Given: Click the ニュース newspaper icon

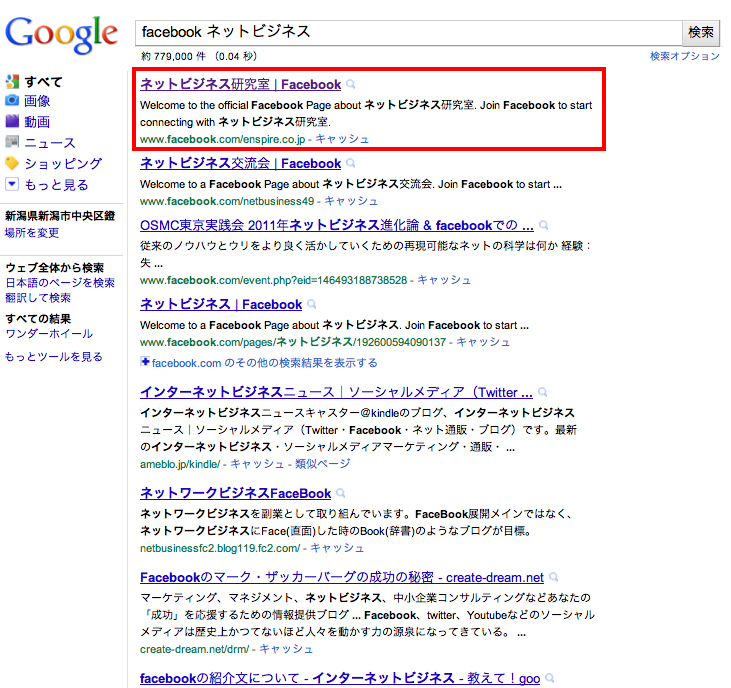Looking at the screenshot, I should click(12, 142).
